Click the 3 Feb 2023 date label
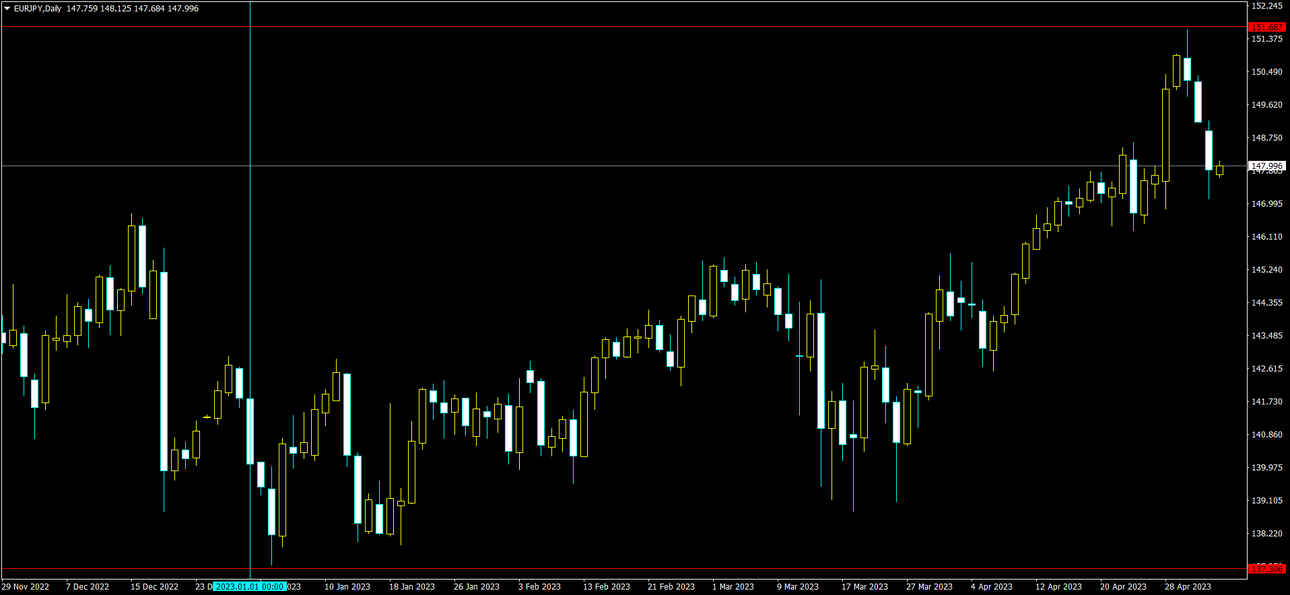The width and height of the screenshot is (1290, 595). click(x=540, y=587)
